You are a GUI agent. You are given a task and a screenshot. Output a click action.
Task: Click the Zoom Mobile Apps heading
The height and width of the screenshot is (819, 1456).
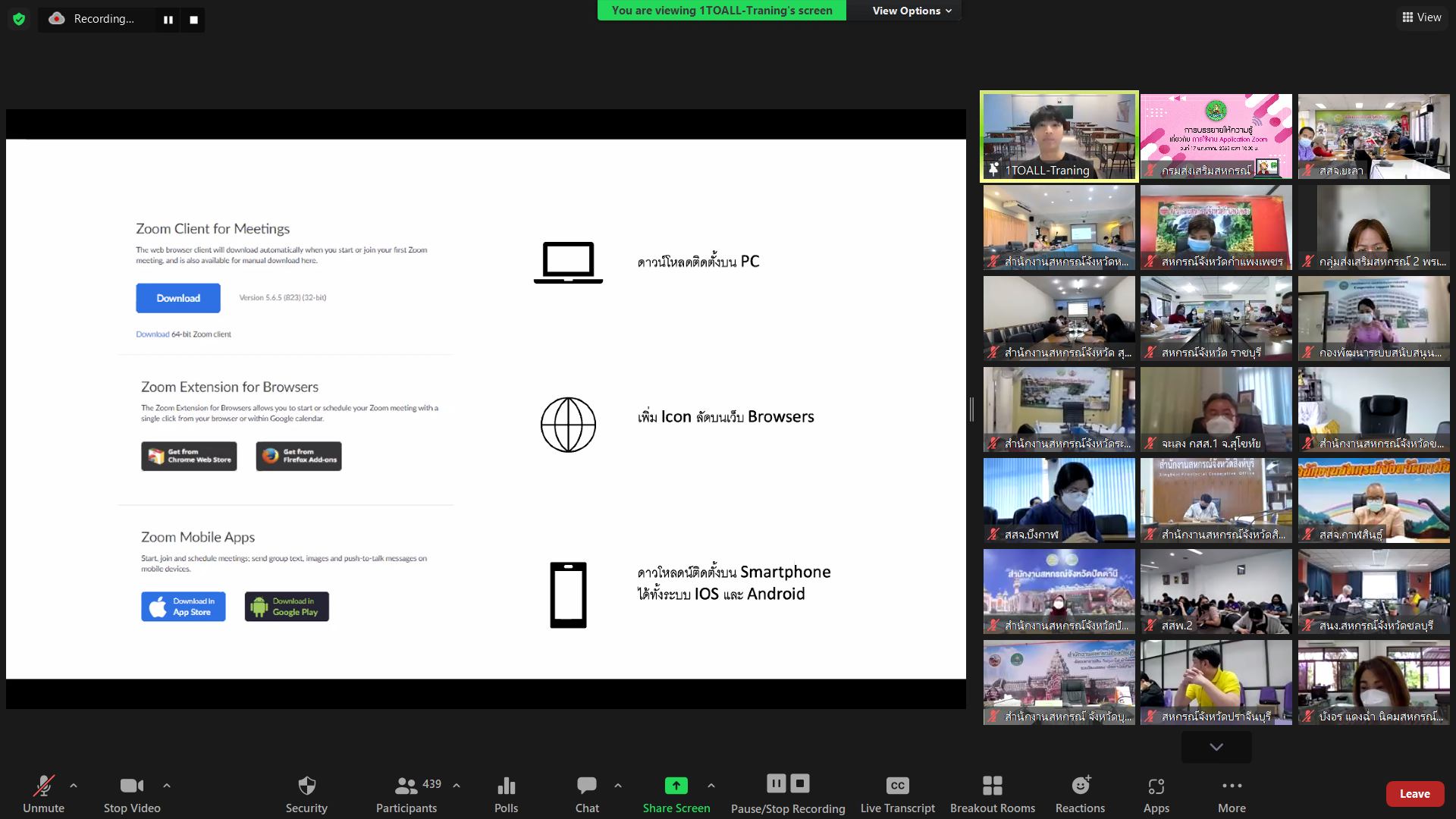point(198,537)
